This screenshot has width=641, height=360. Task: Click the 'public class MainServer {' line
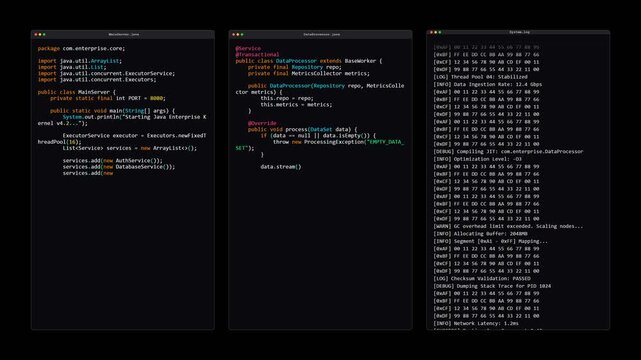click(x=77, y=92)
